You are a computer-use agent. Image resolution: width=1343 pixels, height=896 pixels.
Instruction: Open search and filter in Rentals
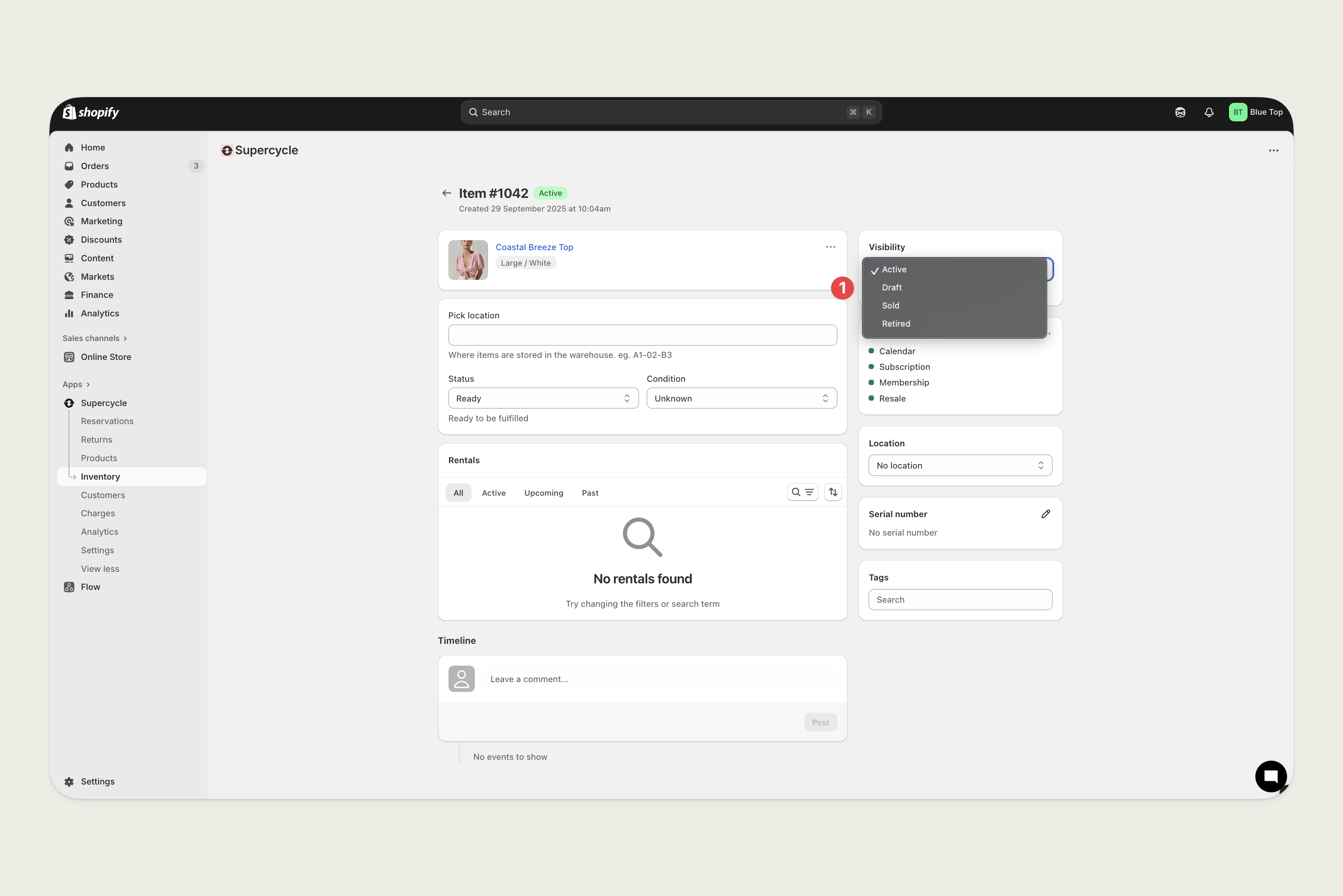tap(802, 492)
